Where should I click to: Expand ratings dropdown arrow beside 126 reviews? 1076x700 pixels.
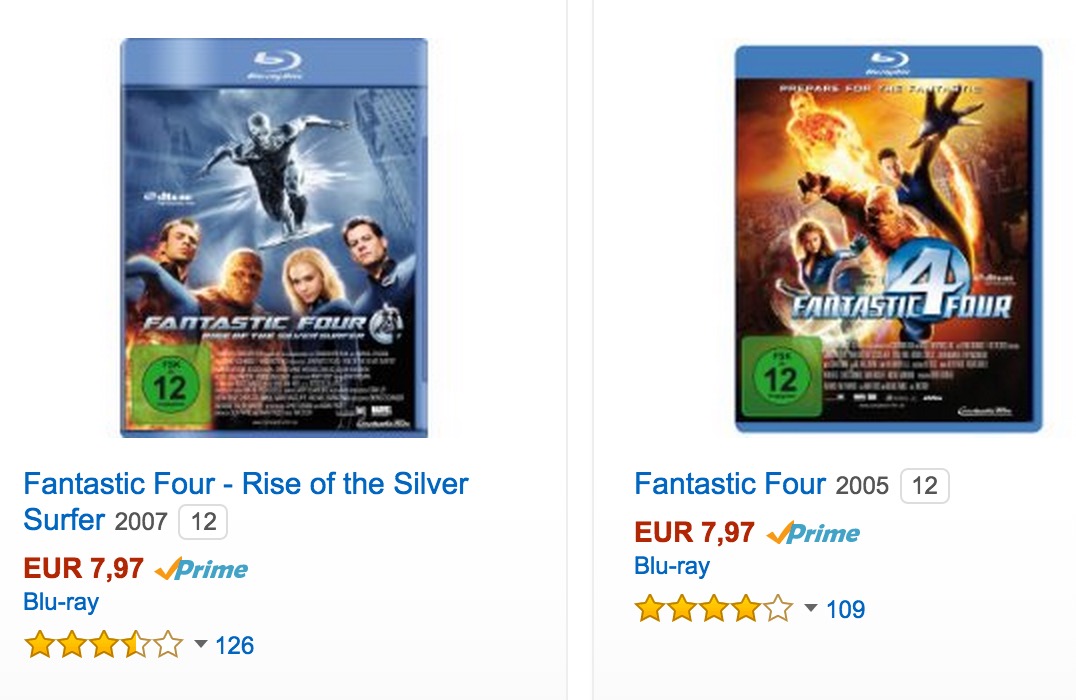pos(200,645)
